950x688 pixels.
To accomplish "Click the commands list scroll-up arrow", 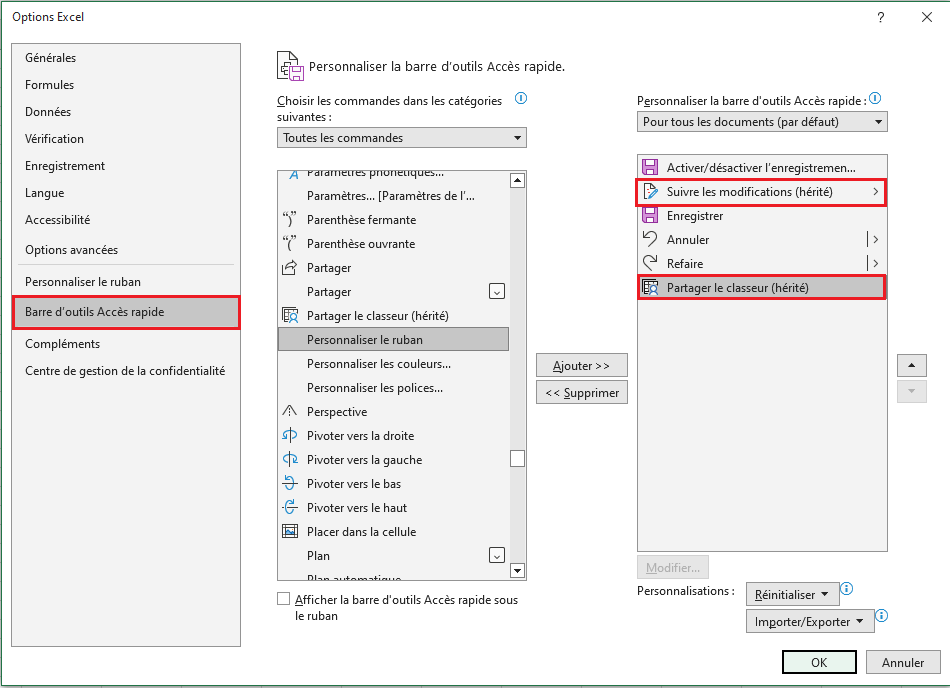I will (517, 180).
